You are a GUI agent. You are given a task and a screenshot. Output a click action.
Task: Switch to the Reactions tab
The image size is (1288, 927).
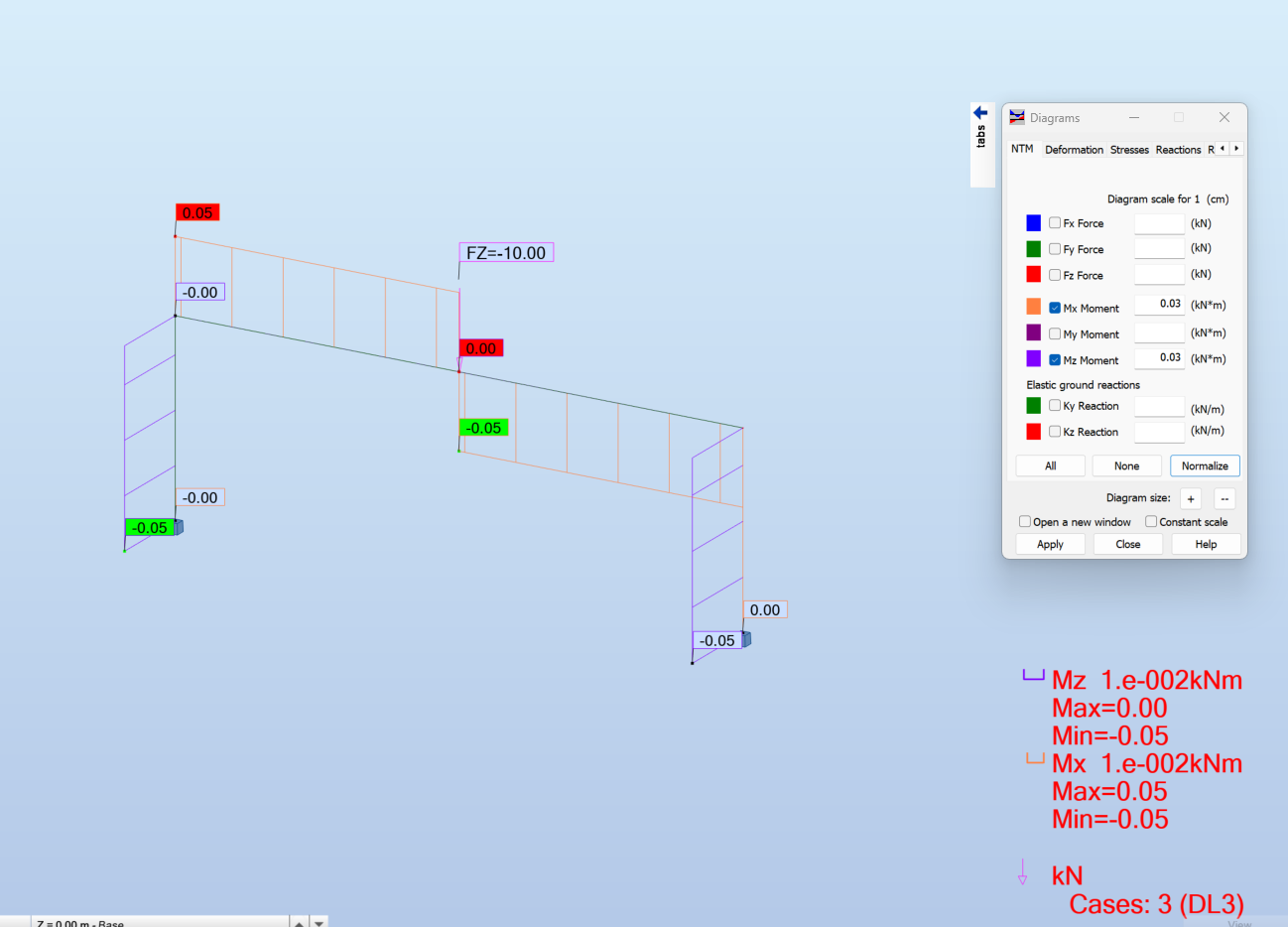[1178, 150]
